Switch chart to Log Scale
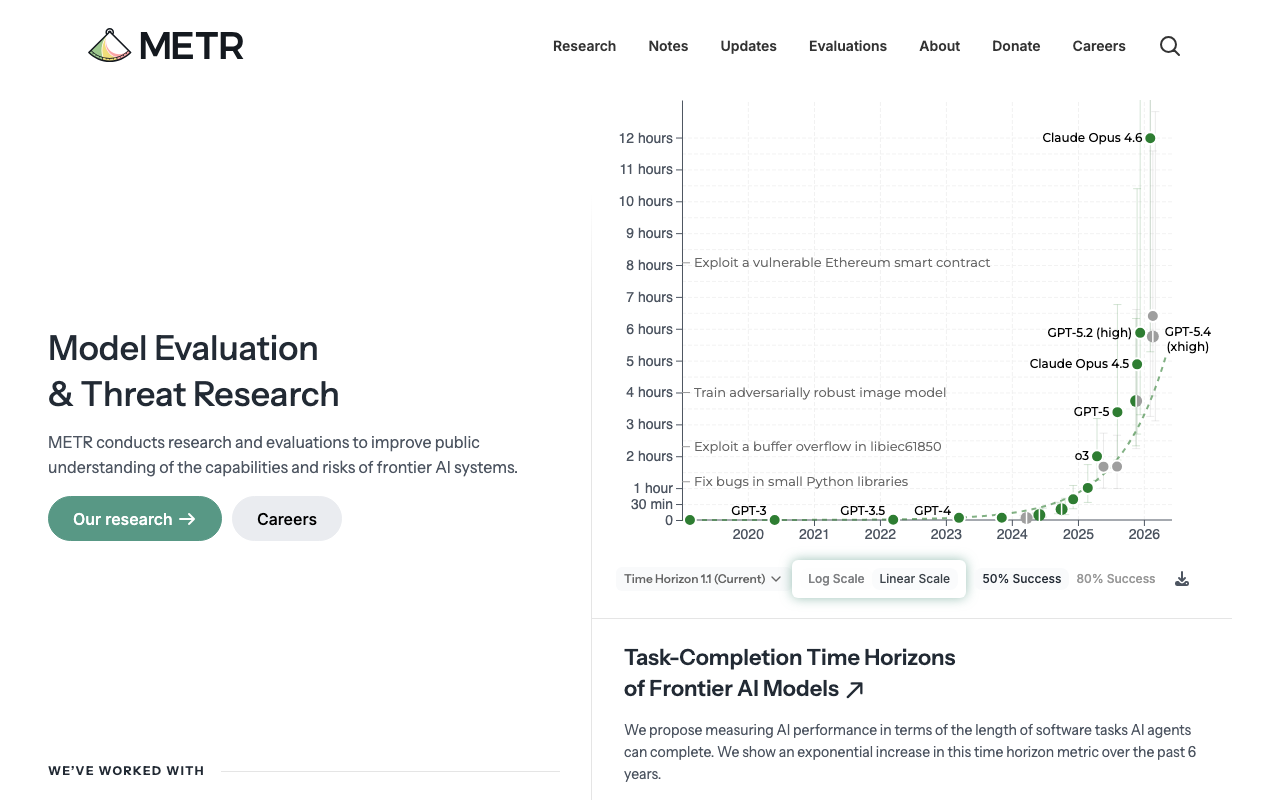This screenshot has width=1280, height=800. pos(836,579)
